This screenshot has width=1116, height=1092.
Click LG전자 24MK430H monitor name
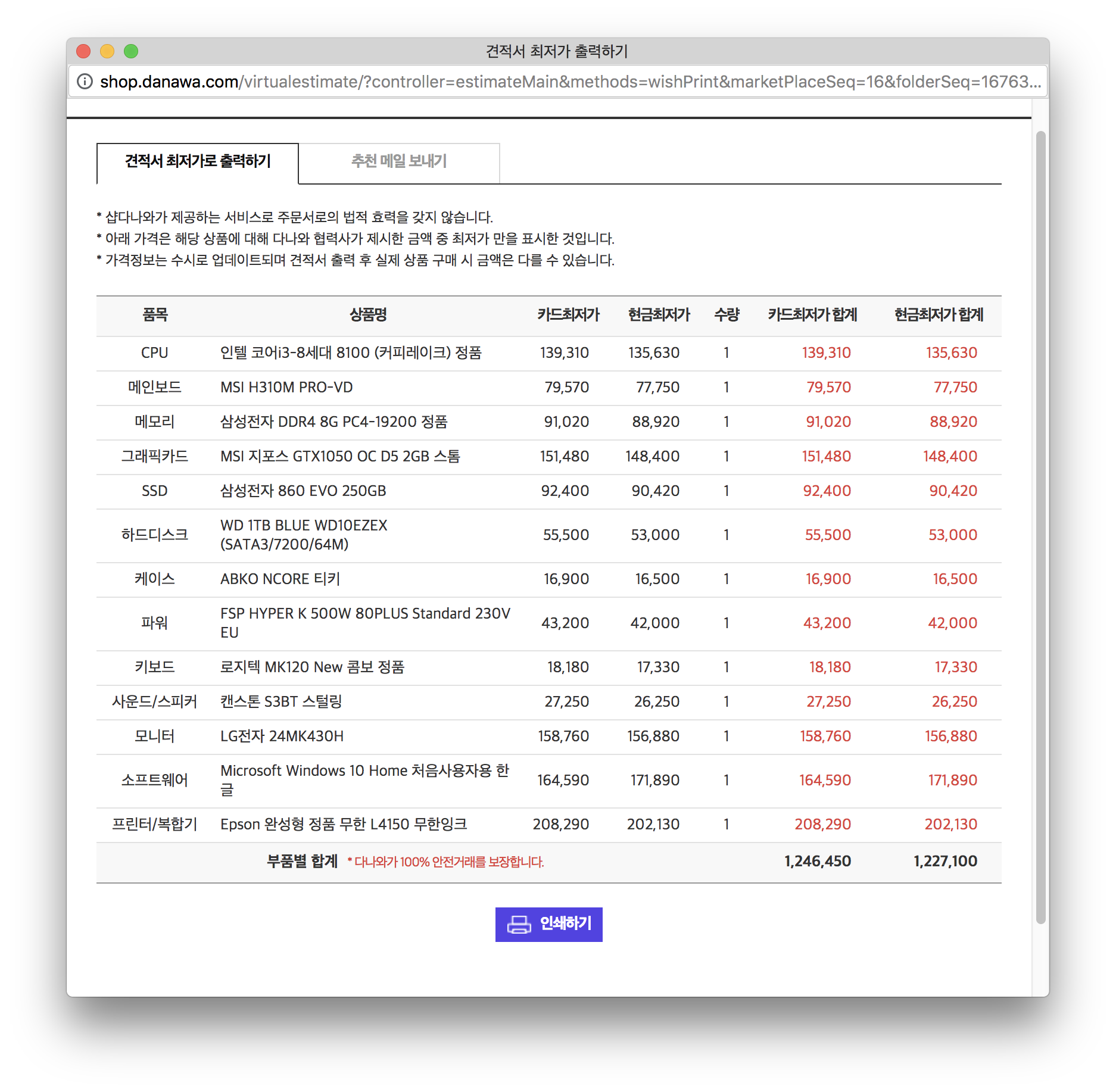pyautogui.click(x=282, y=736)
